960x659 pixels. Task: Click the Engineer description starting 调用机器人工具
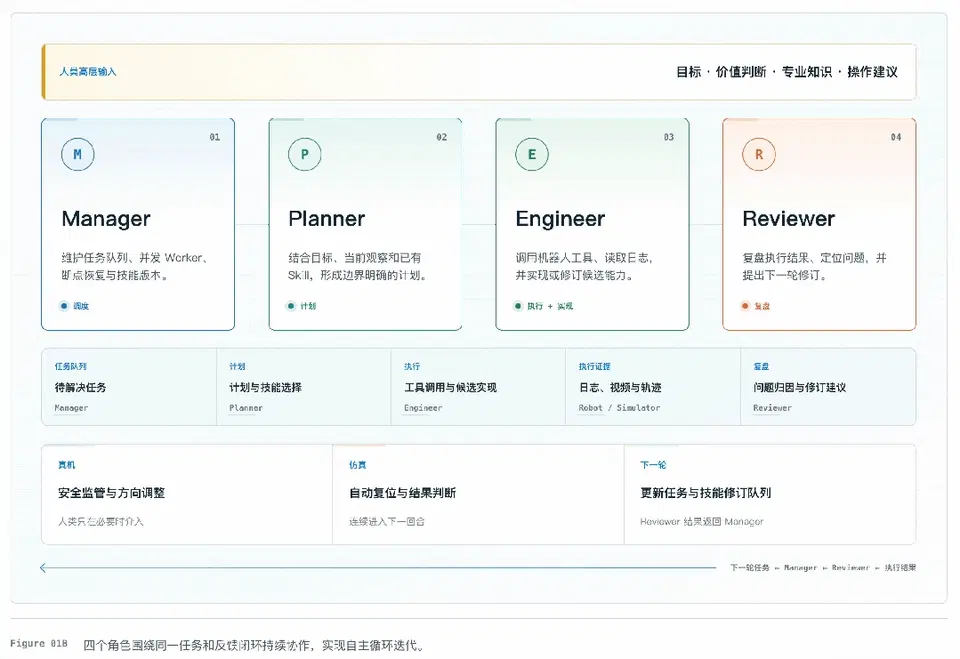(584, 266)
